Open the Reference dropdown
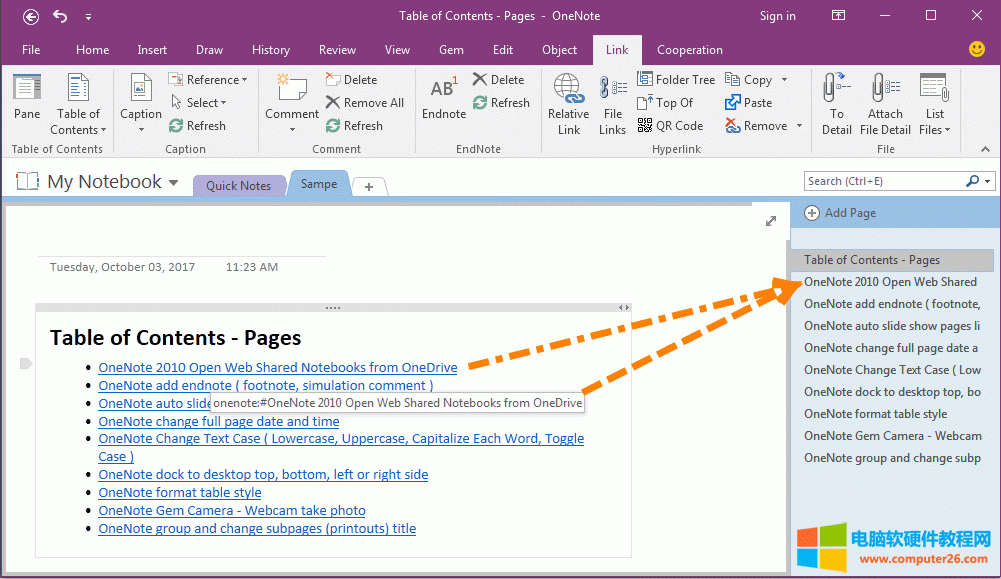 point(209,79)
